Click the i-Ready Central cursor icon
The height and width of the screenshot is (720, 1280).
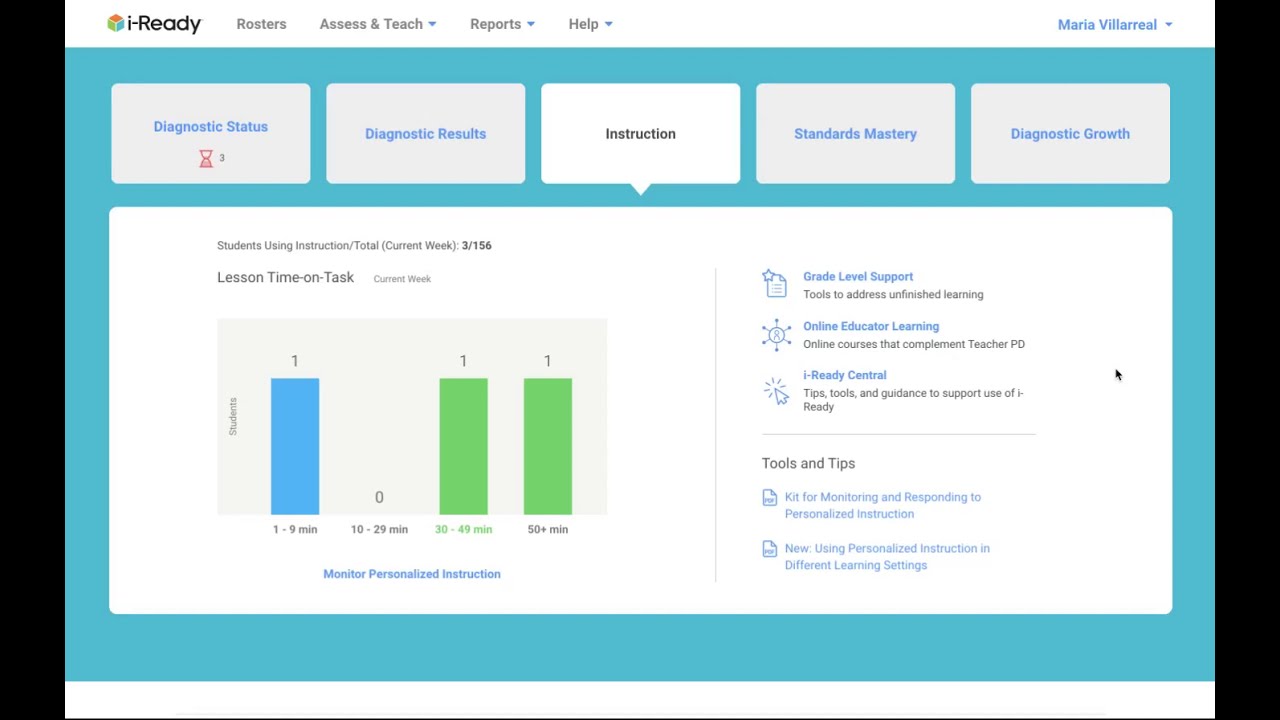[x=776, y=391]
